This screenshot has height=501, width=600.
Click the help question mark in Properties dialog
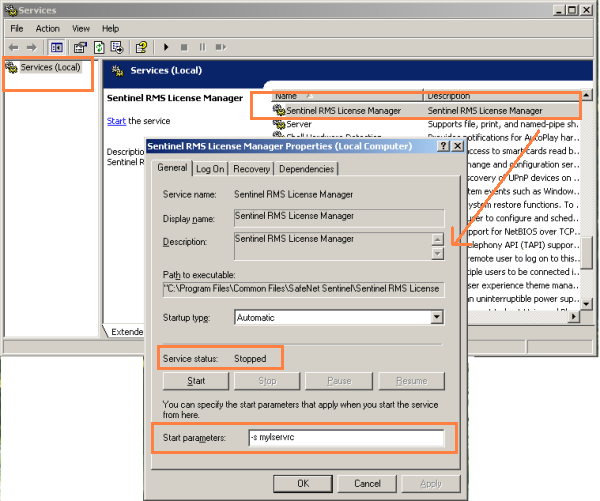click(443, 146)
